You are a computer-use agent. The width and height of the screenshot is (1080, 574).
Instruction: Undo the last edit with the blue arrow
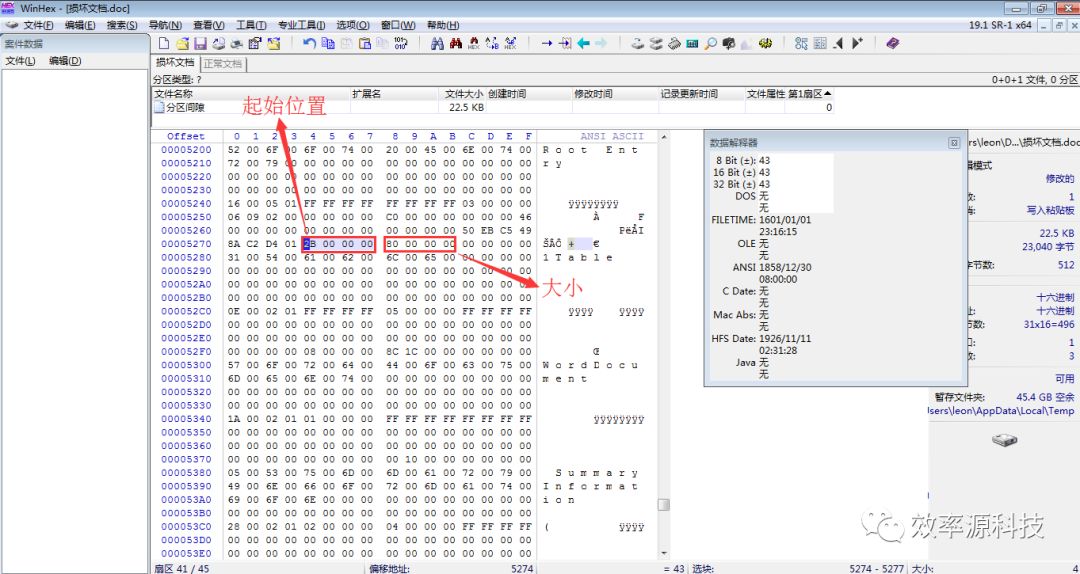(x=310, y=43)
